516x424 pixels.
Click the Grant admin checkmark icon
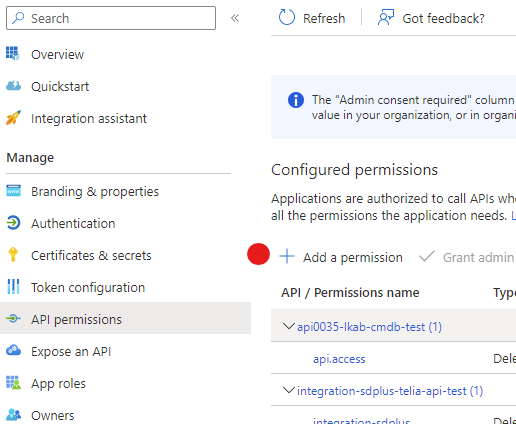pyautogui.click(x=427, y=256)
